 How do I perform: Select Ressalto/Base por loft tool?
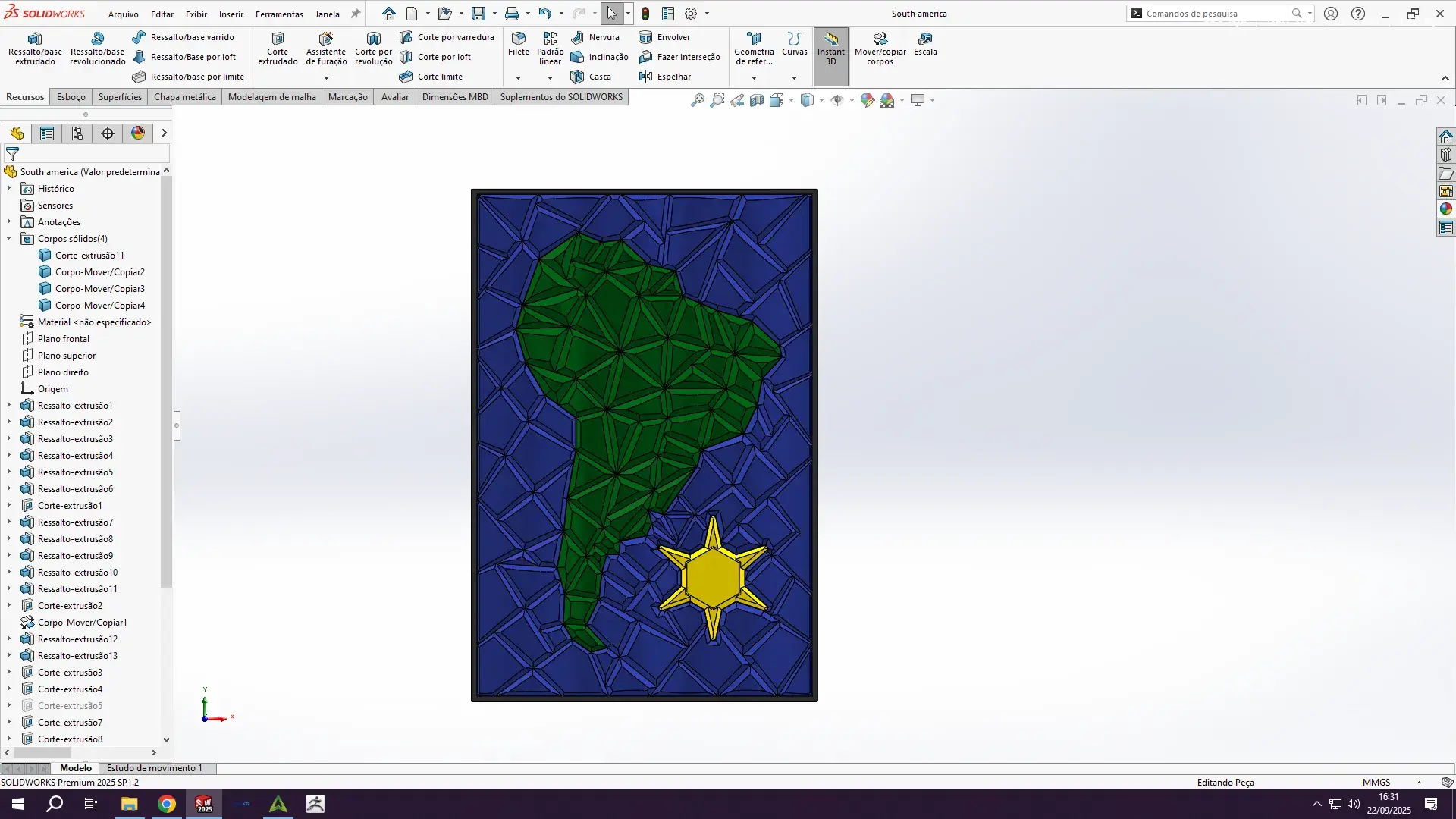point(184,57)
